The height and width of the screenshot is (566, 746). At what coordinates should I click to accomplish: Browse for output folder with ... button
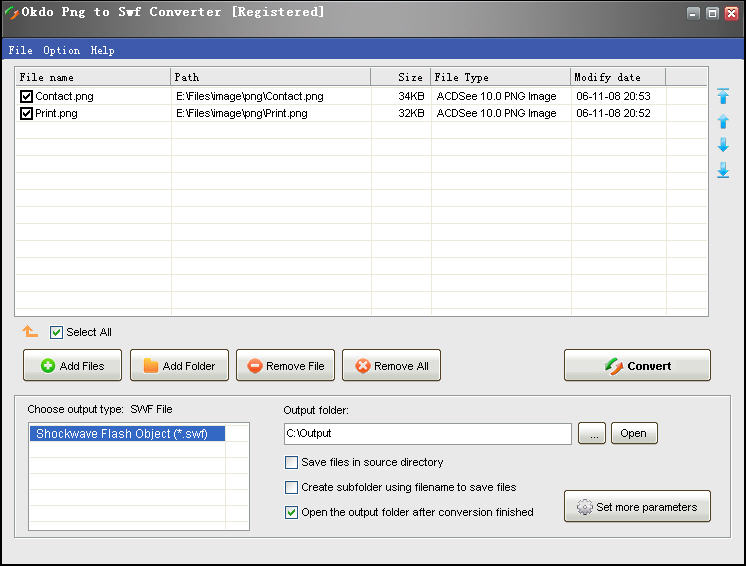click(592, 433)
